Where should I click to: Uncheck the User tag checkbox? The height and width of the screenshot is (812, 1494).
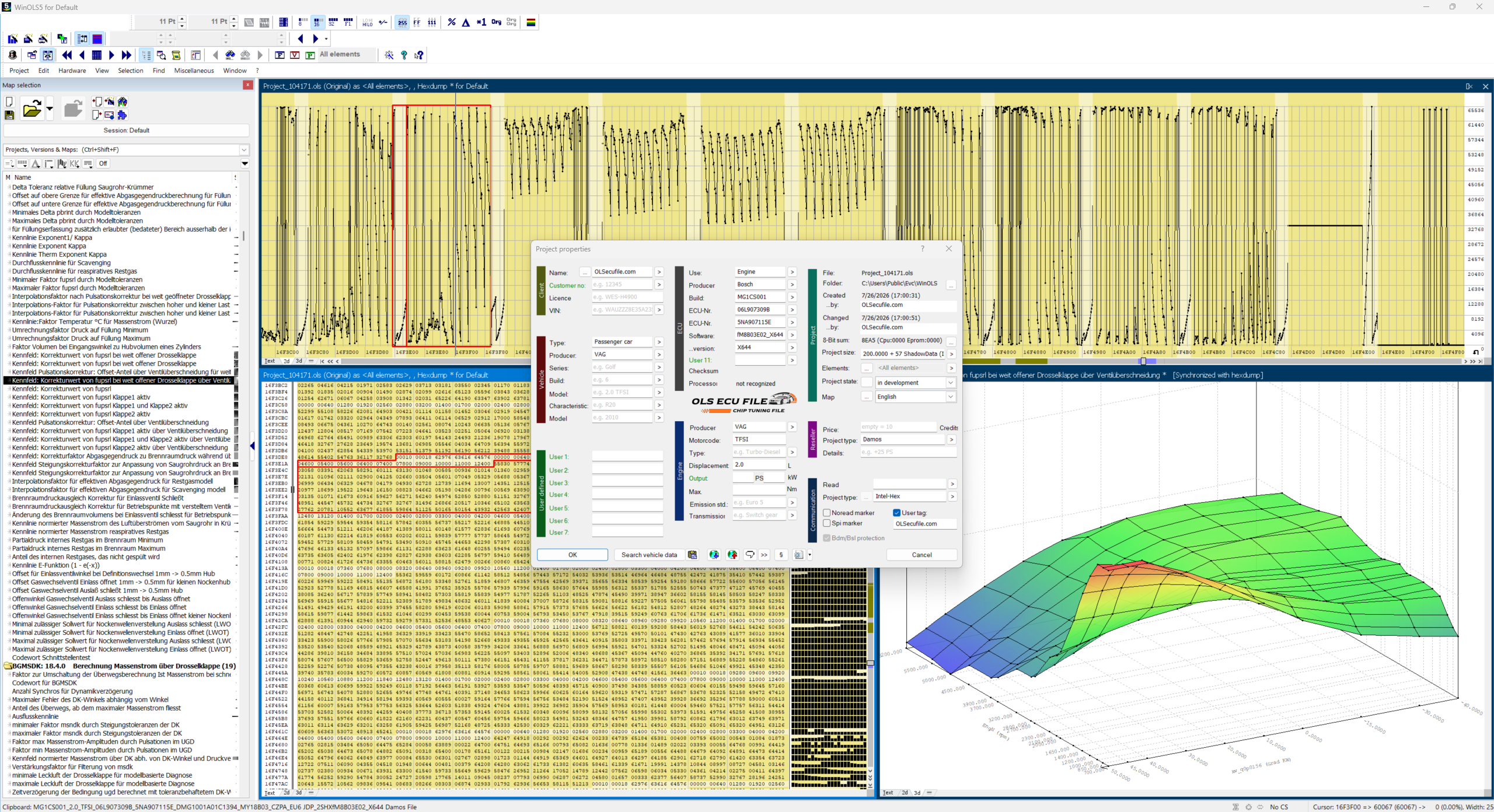click(896, 513)
